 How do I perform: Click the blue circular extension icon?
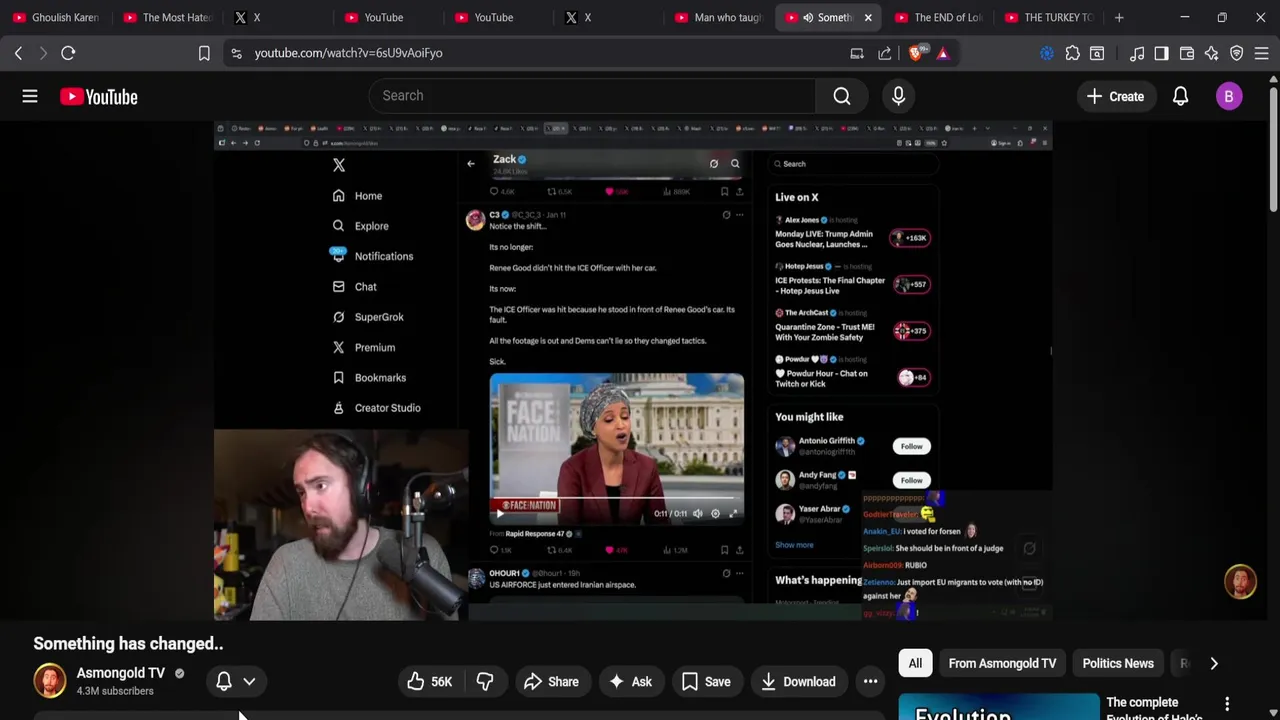click(x=1046, y=53)
